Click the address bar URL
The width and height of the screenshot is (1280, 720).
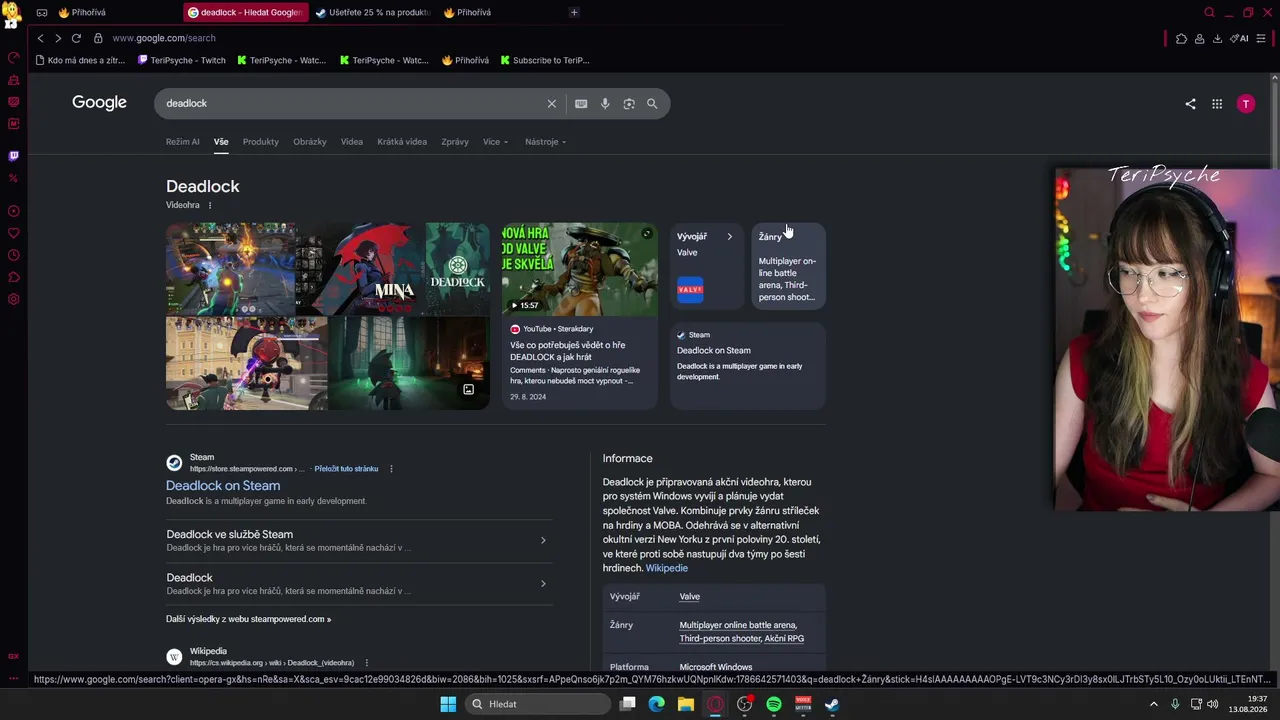pyautogui.click(x=164, y=38)
